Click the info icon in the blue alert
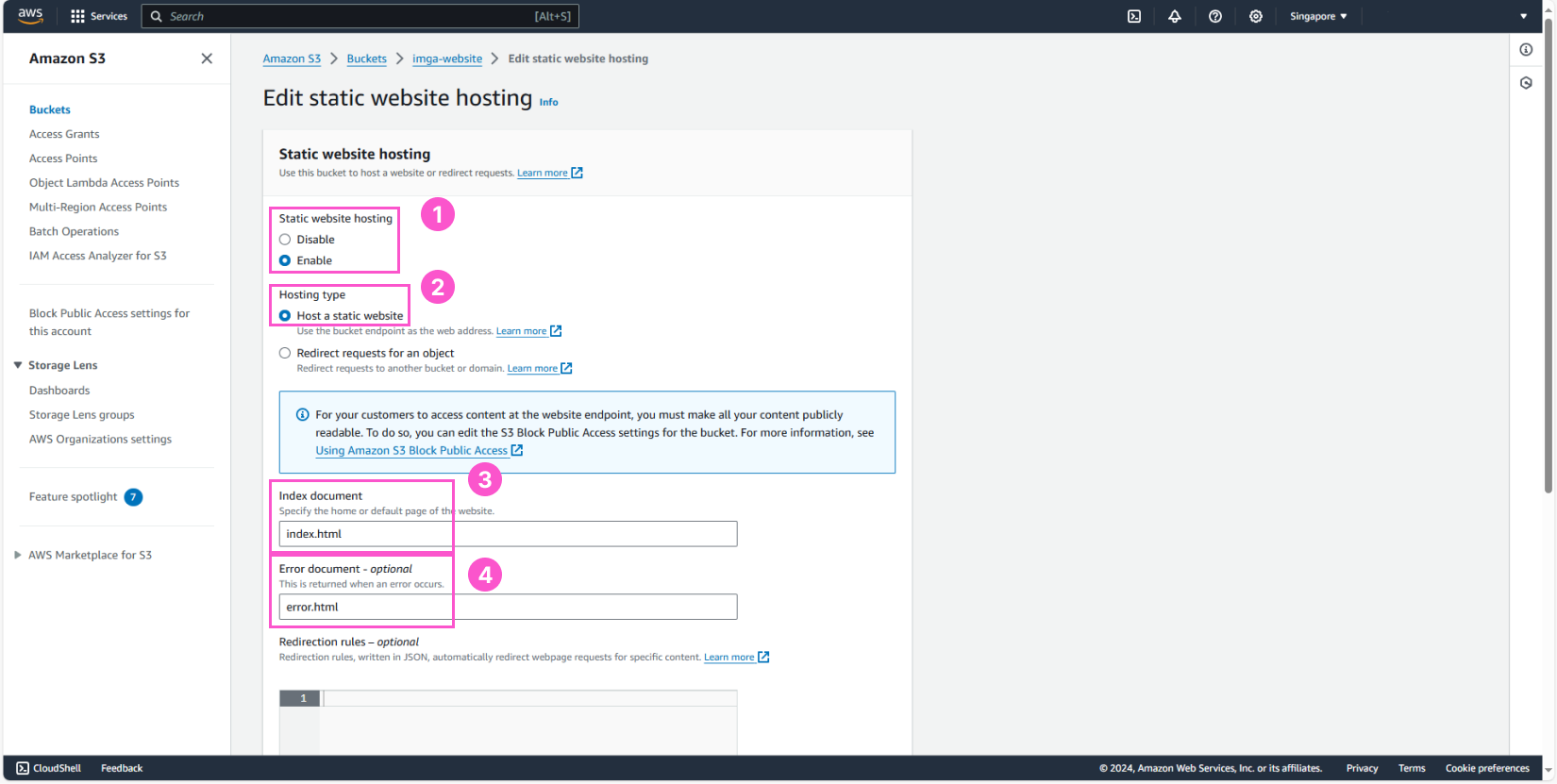Viewport: 1557px width, 784px height. [303, 414]
